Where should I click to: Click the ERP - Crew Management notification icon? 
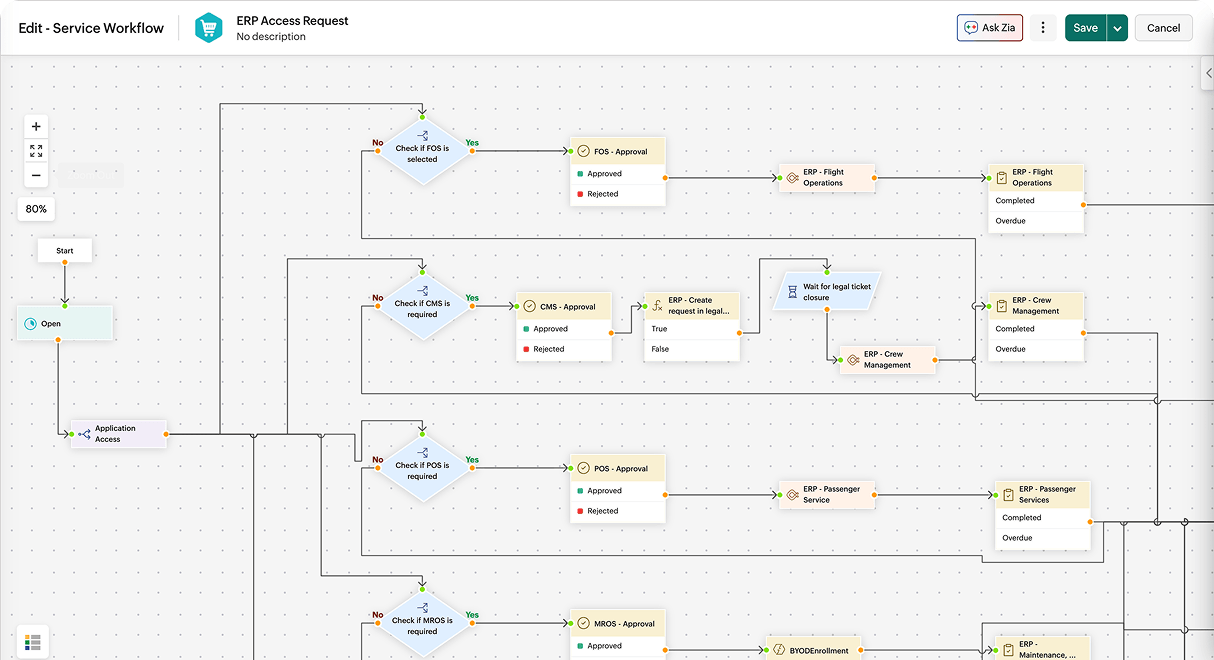coord(853,360)
